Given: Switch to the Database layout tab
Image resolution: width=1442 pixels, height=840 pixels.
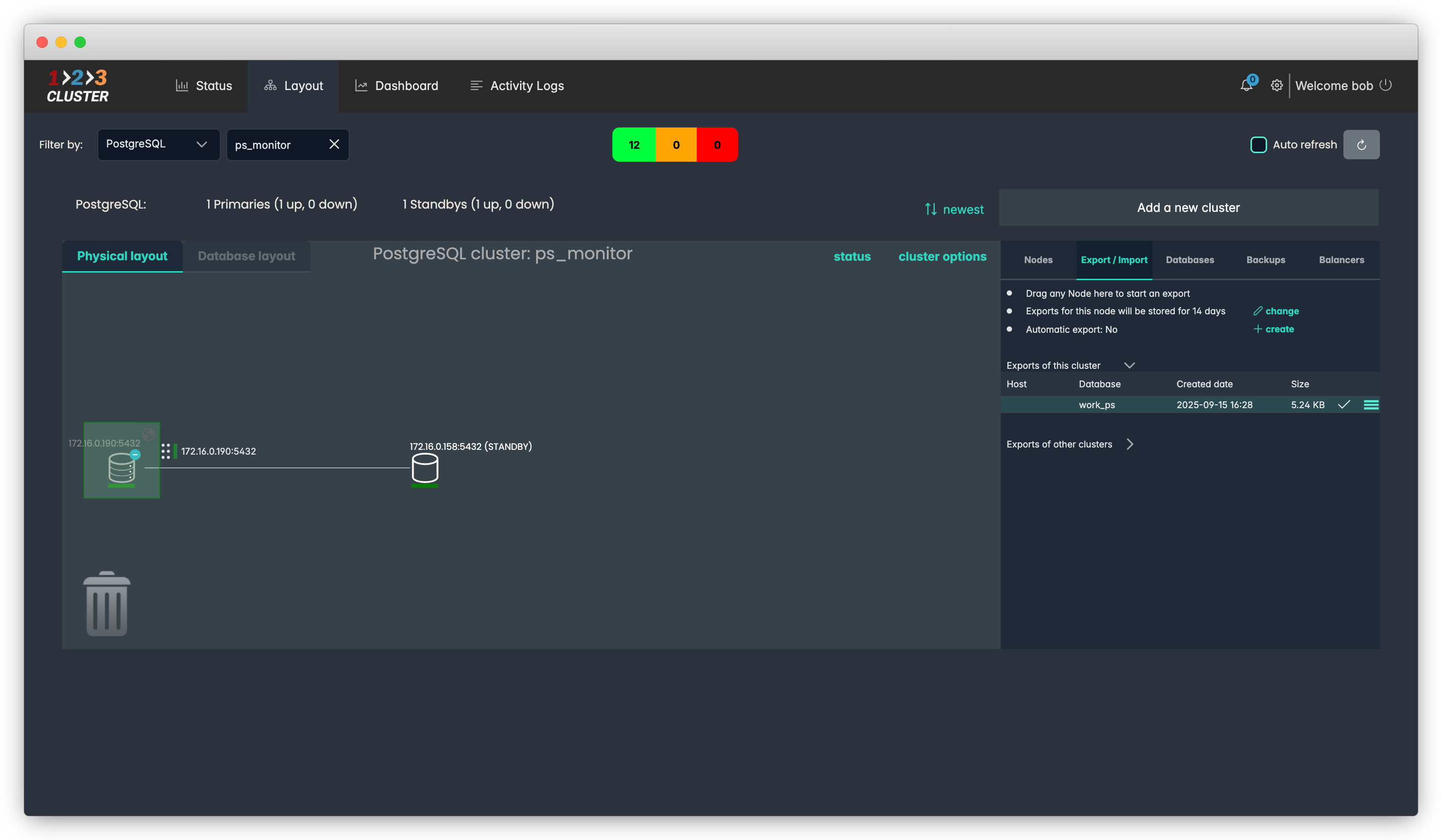Looking at the screenshot, I should coord(246,256).
